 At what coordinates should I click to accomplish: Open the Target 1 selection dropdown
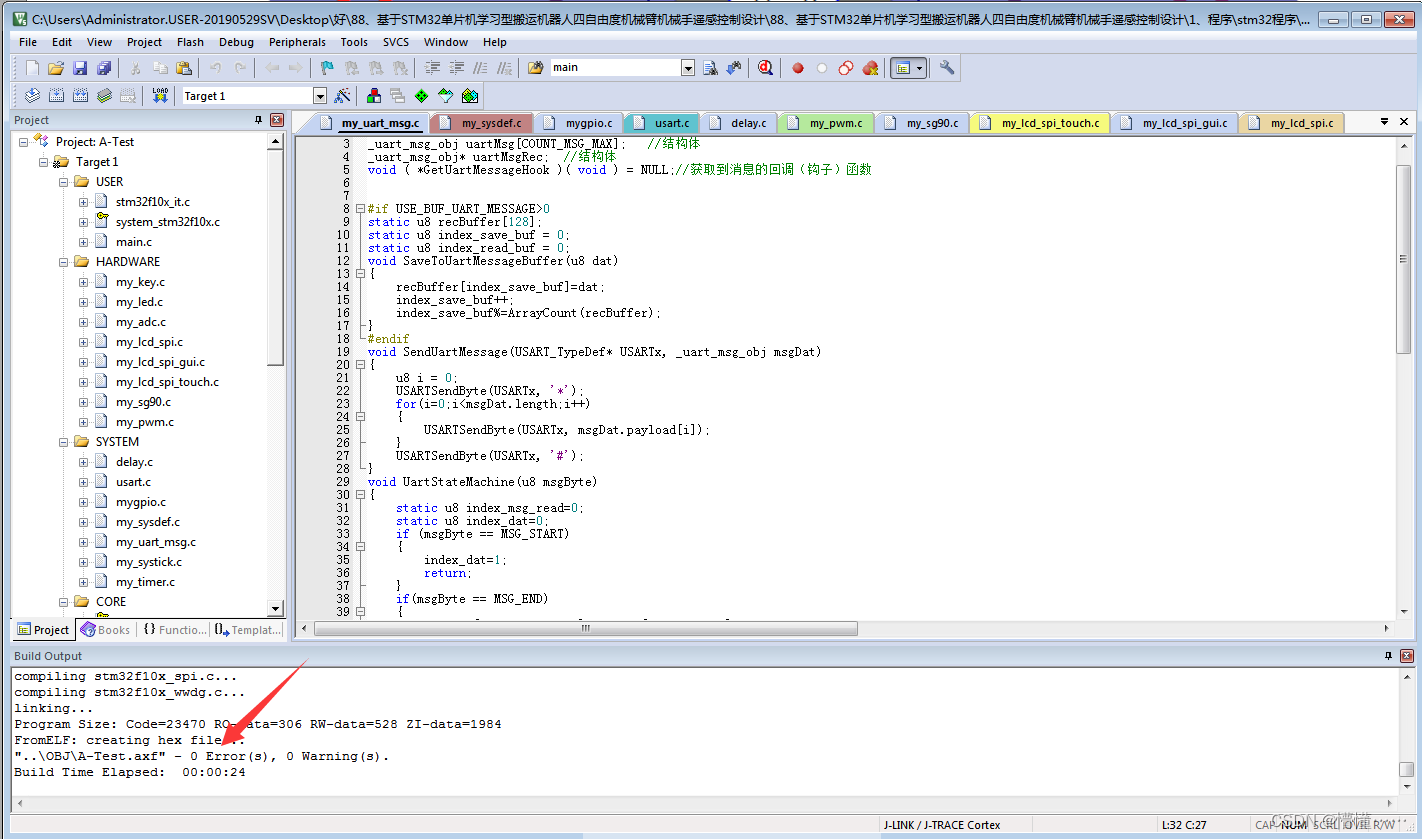coord(320,96)
